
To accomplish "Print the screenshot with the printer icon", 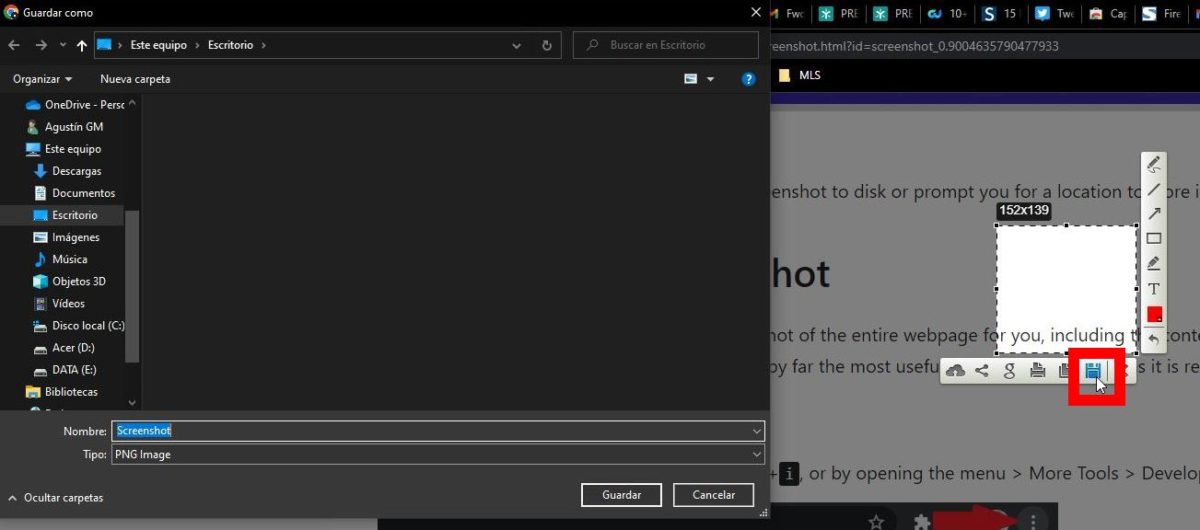I will point(1038,371).
